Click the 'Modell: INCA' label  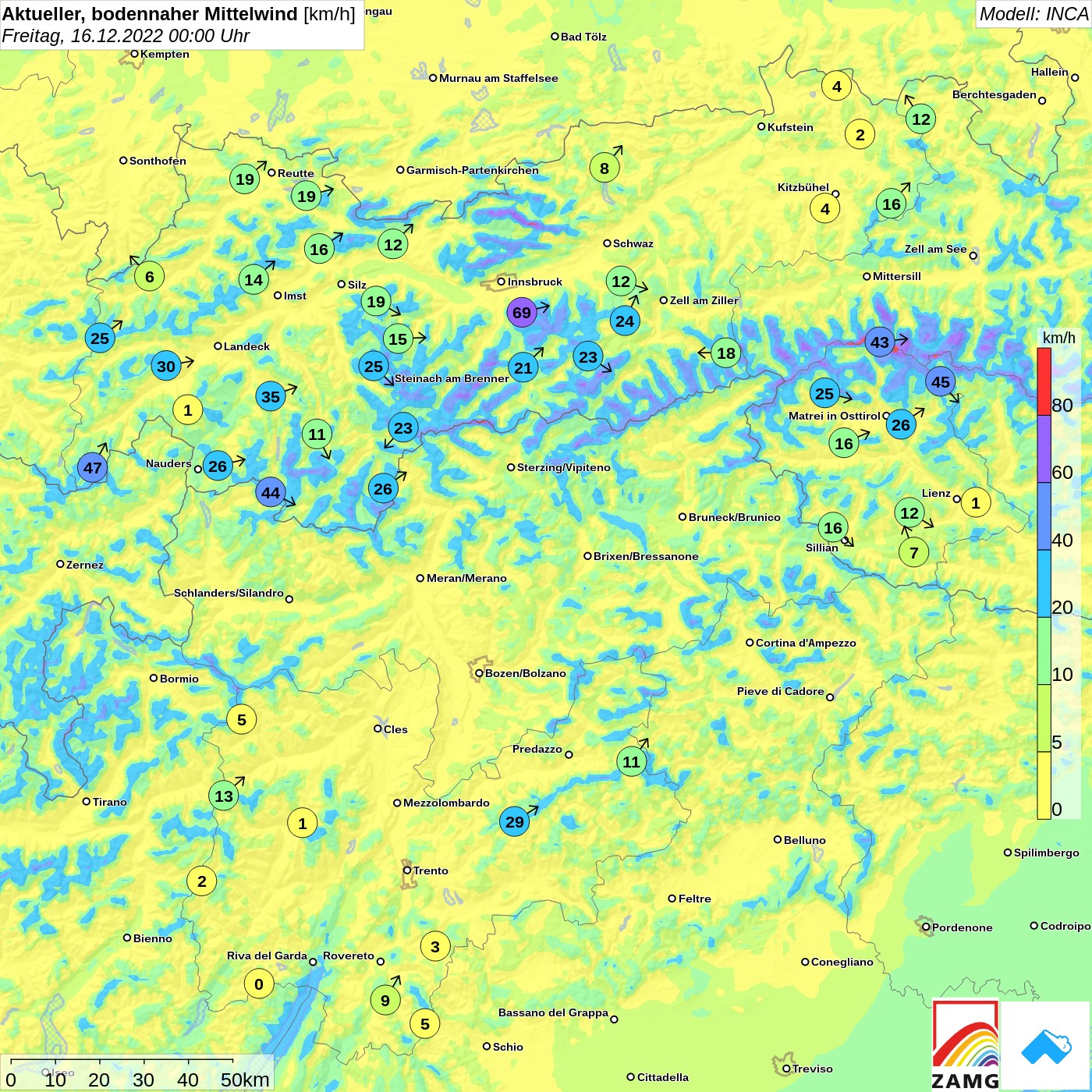[1033, 14]
